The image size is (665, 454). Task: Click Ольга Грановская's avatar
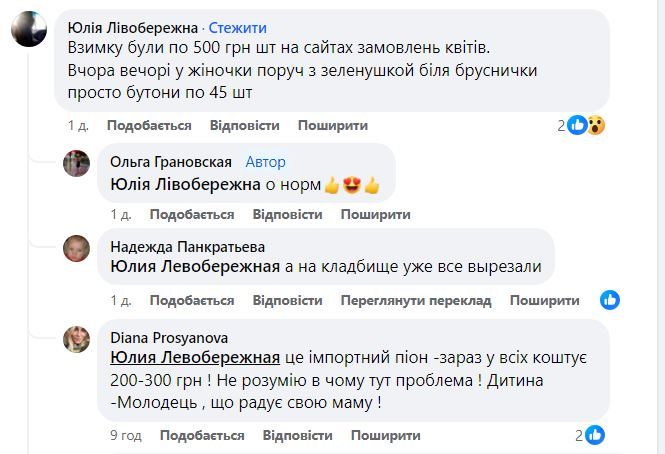click(77, 163)
